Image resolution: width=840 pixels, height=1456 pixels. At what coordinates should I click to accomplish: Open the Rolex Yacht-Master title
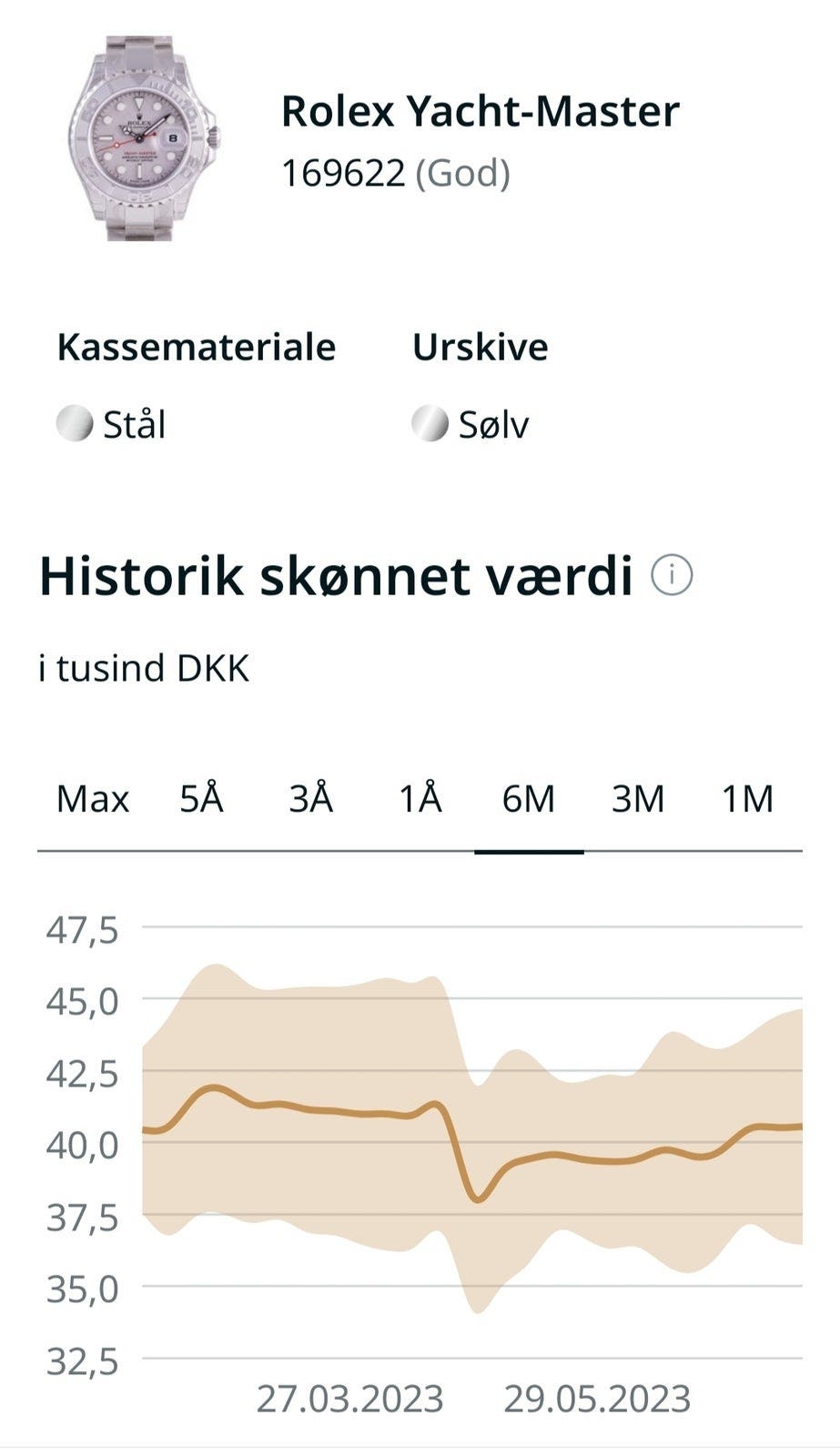[481, 112]
